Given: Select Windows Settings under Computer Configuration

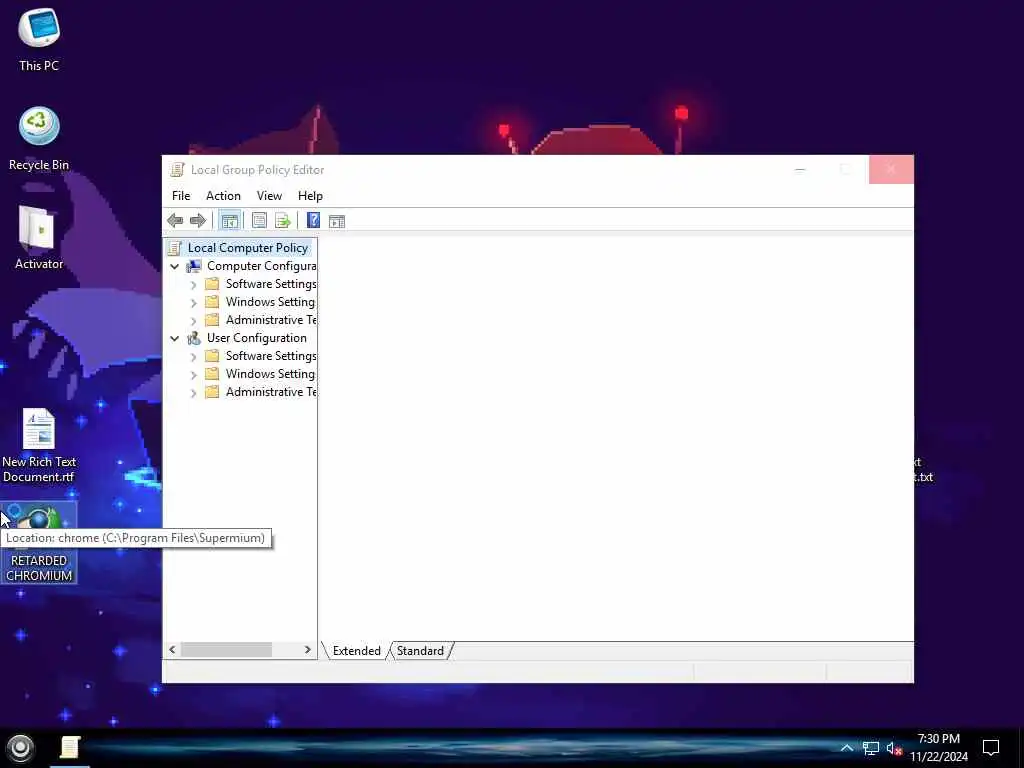Looking at the screenshot, I should click(x=270, y=302).
